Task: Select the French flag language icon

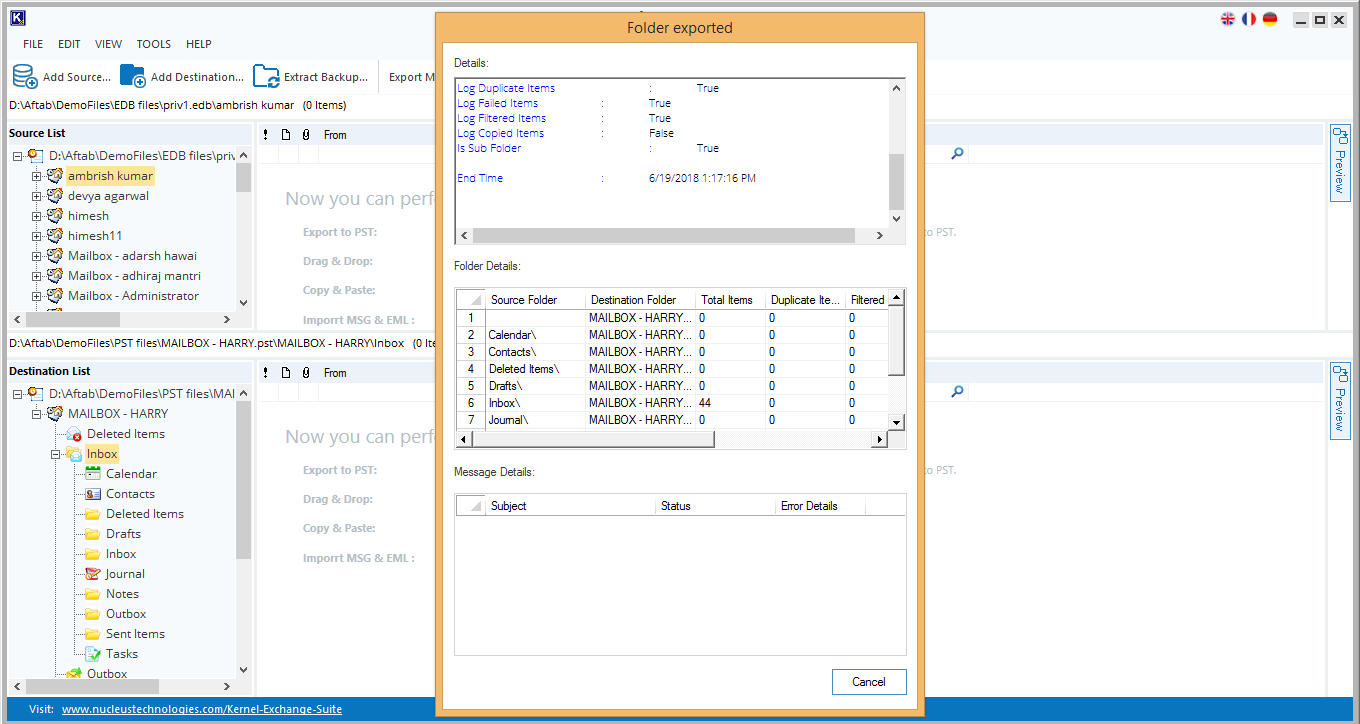Action: pos(1249,19)
